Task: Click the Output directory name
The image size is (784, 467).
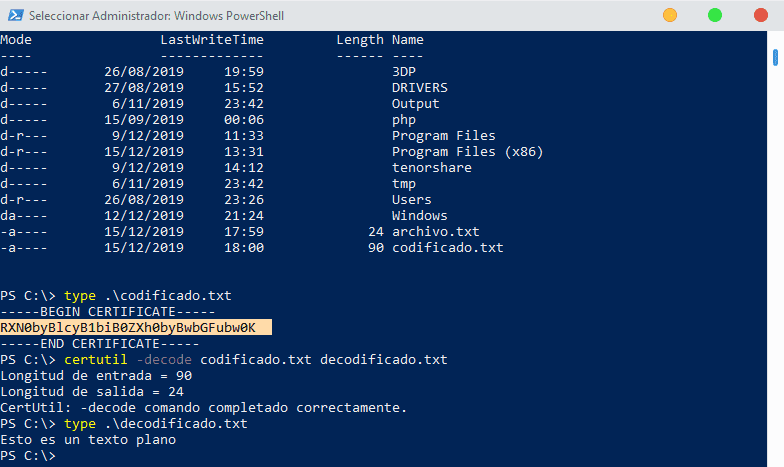Action: [416, 104]
